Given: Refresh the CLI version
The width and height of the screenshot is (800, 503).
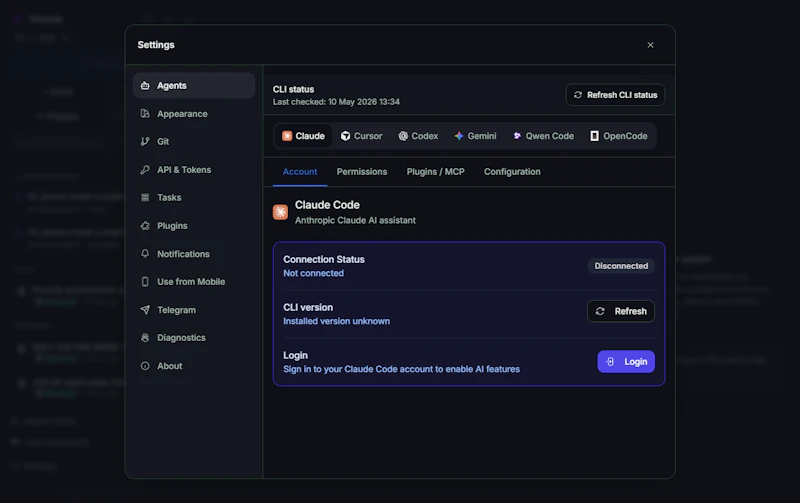Looking at the screenshot, I should 621,311.
